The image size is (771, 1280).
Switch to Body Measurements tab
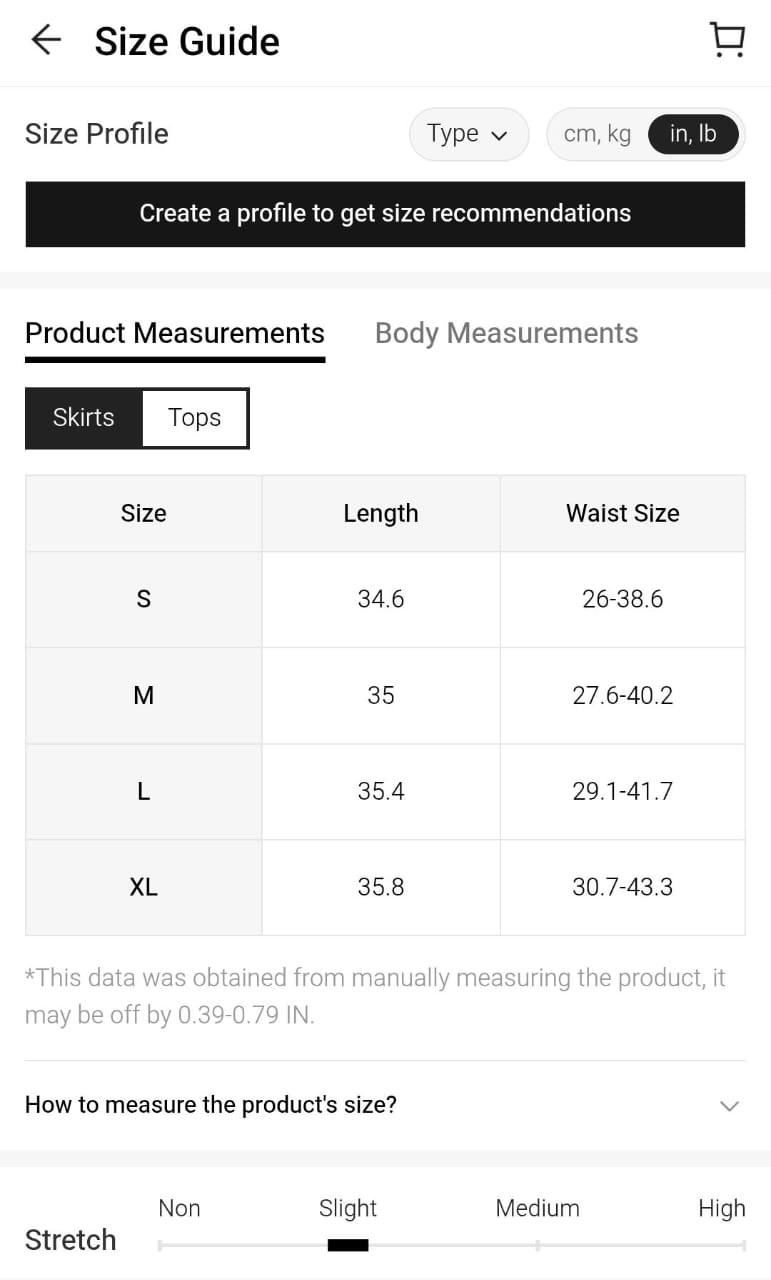tap(506, 333)
